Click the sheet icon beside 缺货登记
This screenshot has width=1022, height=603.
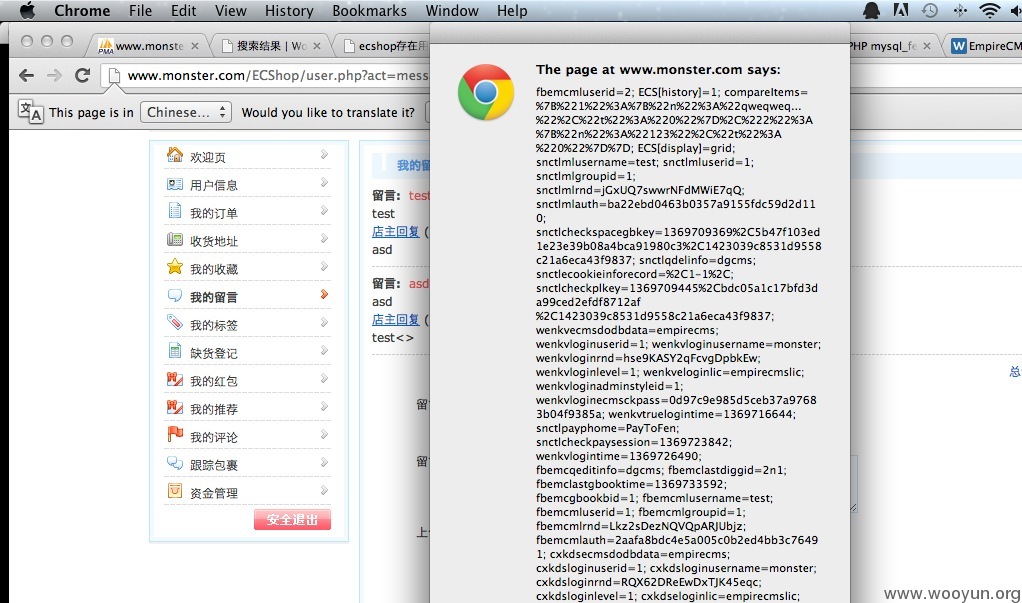[x=175, y=351]
